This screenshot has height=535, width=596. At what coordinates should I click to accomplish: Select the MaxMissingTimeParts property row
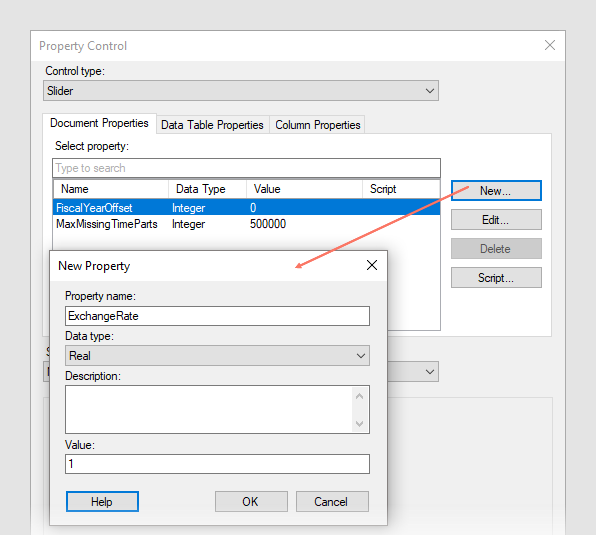(246, 224)
